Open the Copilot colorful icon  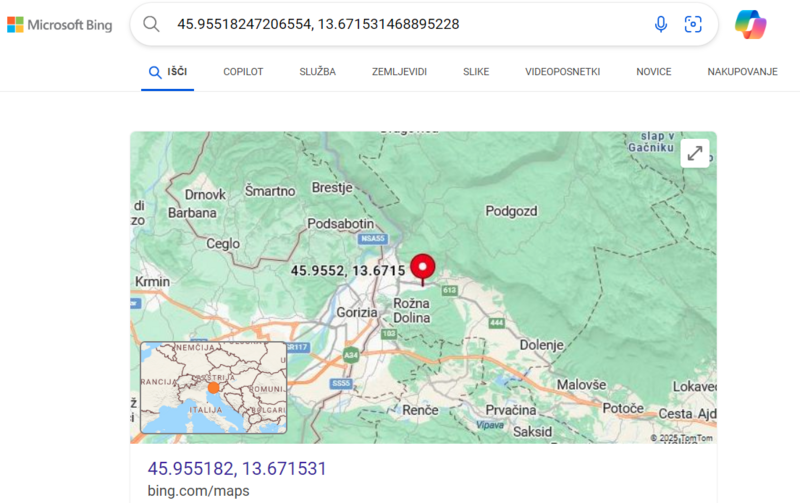click(x=750, y=24)
